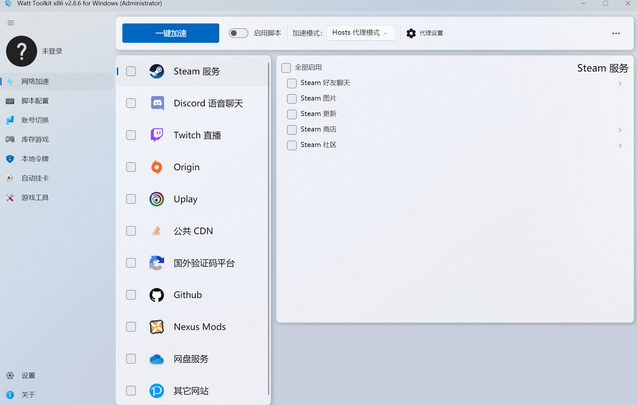Check the 网盘服务 checkbox
The width and height of the screenshot is (637, 405).
tap(131, 359)
